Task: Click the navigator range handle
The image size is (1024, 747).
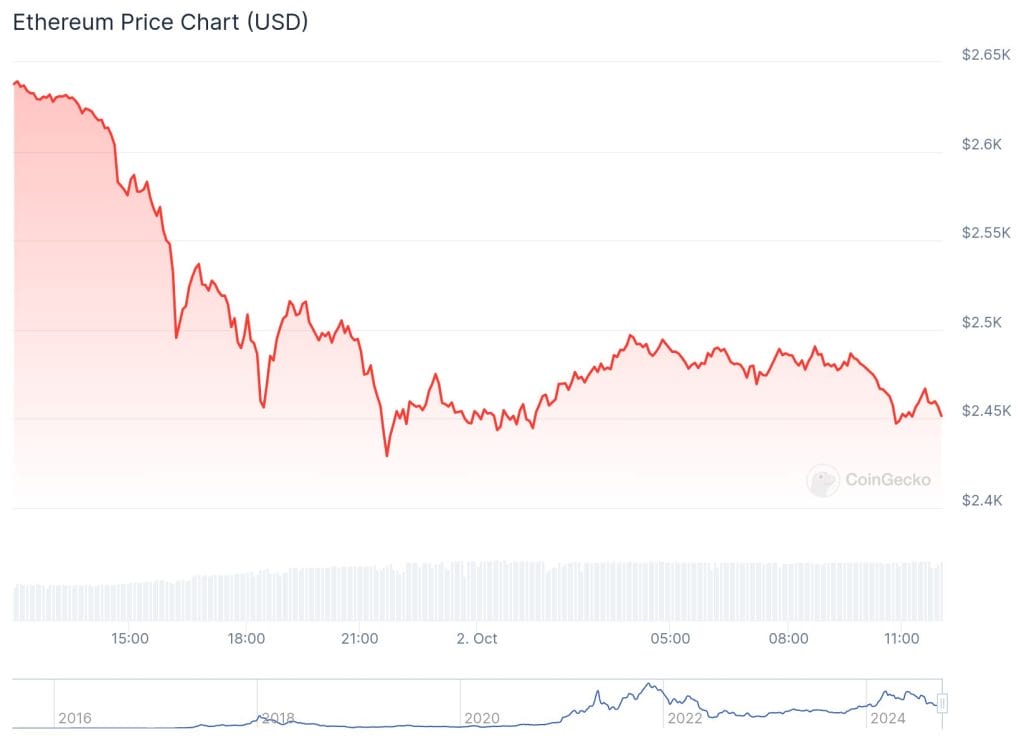Action: tap(942, 703)
